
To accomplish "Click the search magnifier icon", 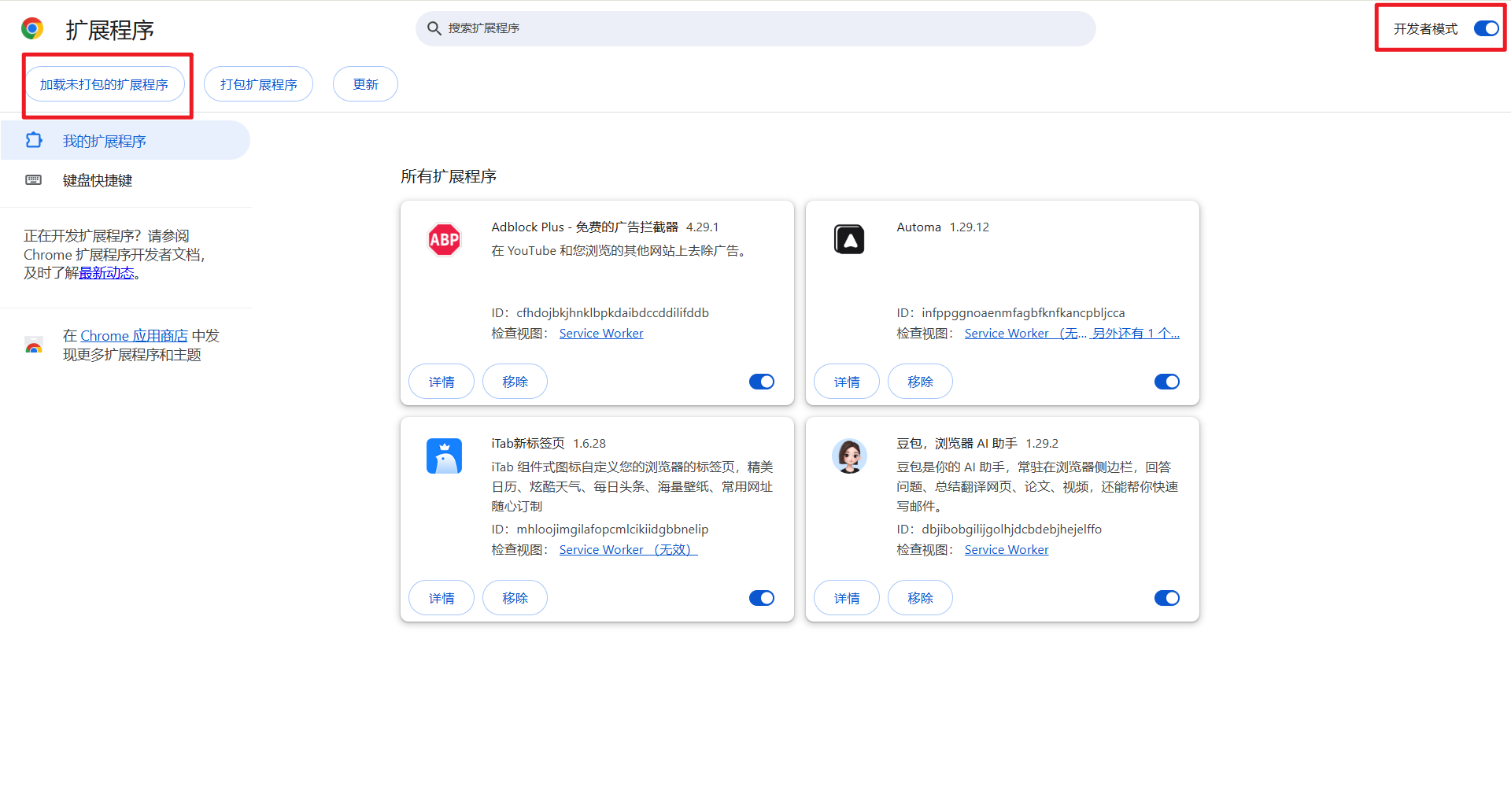I will [434, 29].
